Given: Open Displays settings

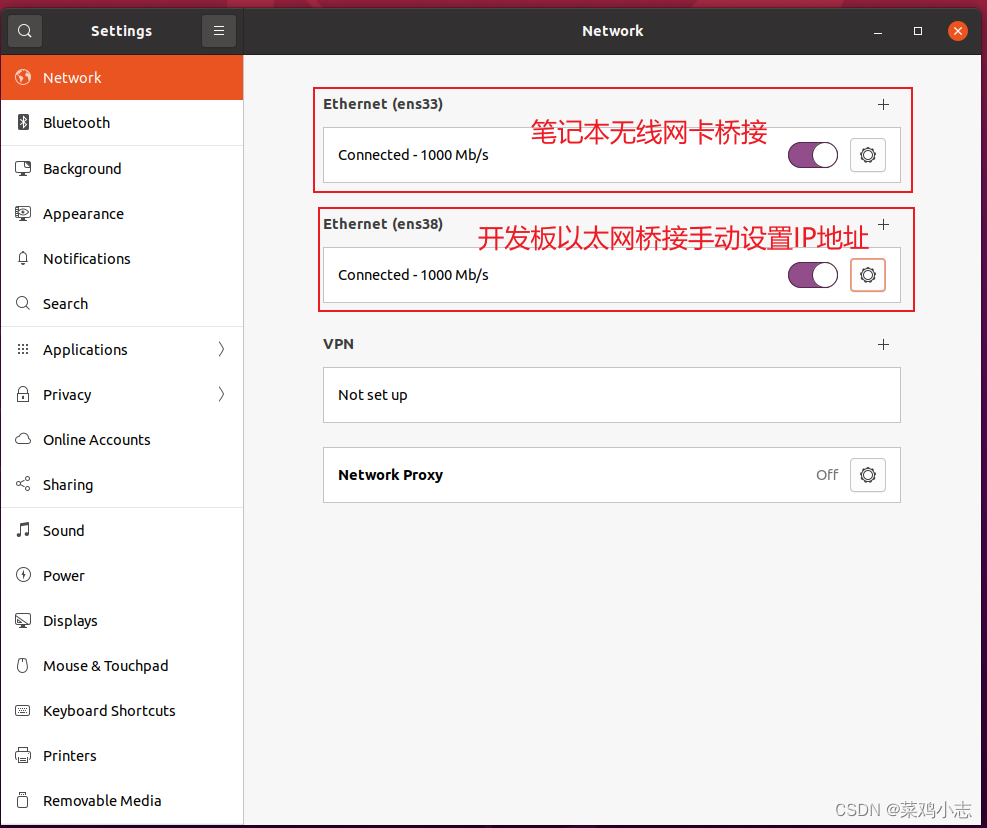Looking at the screenshot, I should [x=122, y=621].
